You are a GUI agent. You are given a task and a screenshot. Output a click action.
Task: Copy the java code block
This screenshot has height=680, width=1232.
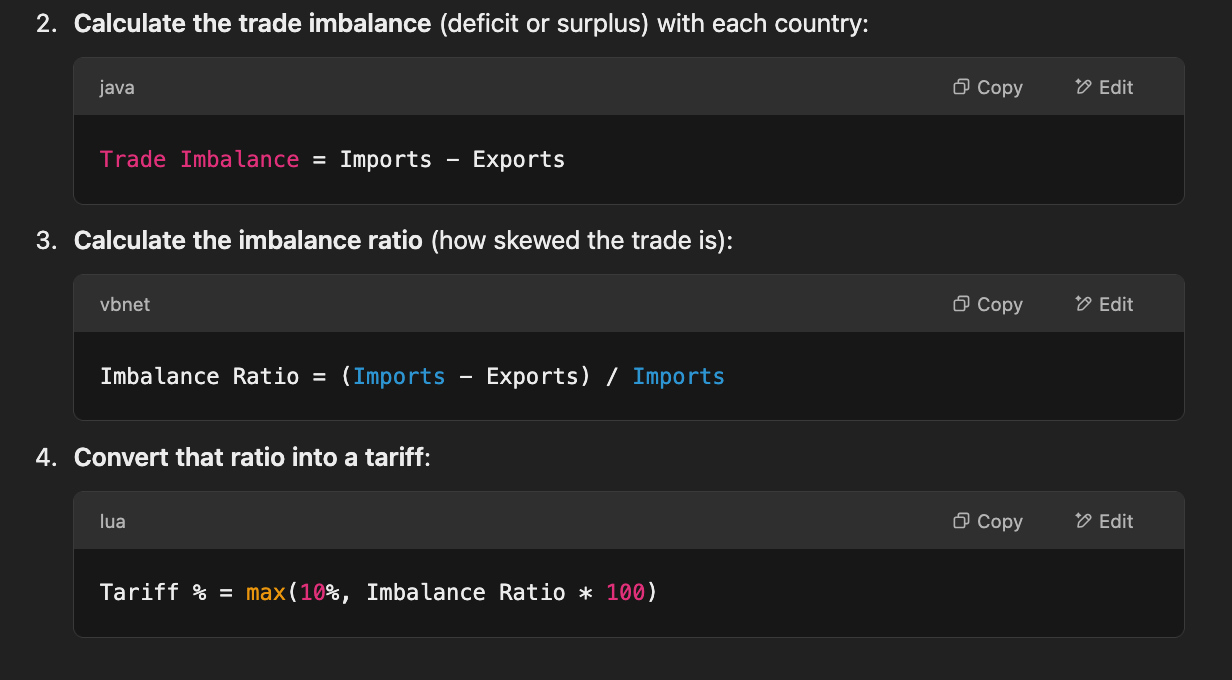(988, 87)
